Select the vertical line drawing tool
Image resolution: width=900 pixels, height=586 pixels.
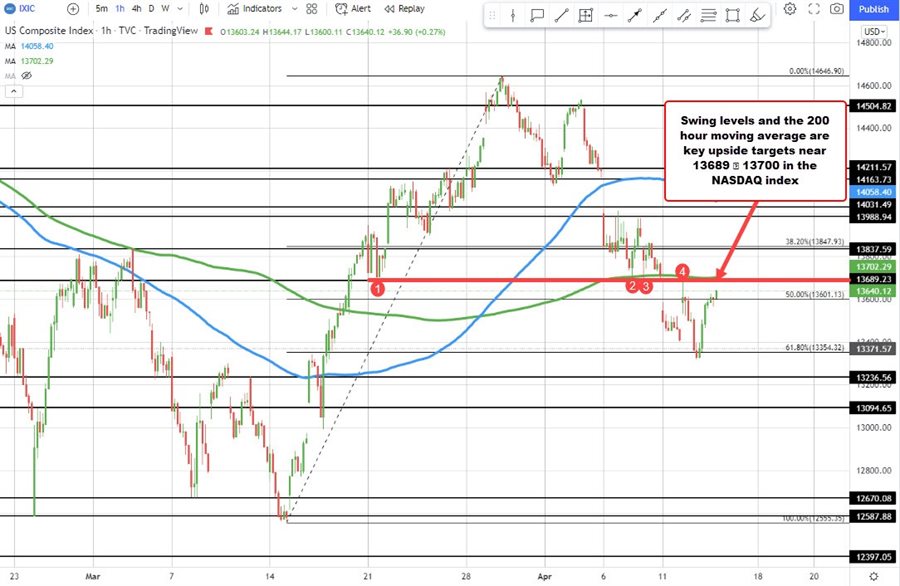coord(513,16)
